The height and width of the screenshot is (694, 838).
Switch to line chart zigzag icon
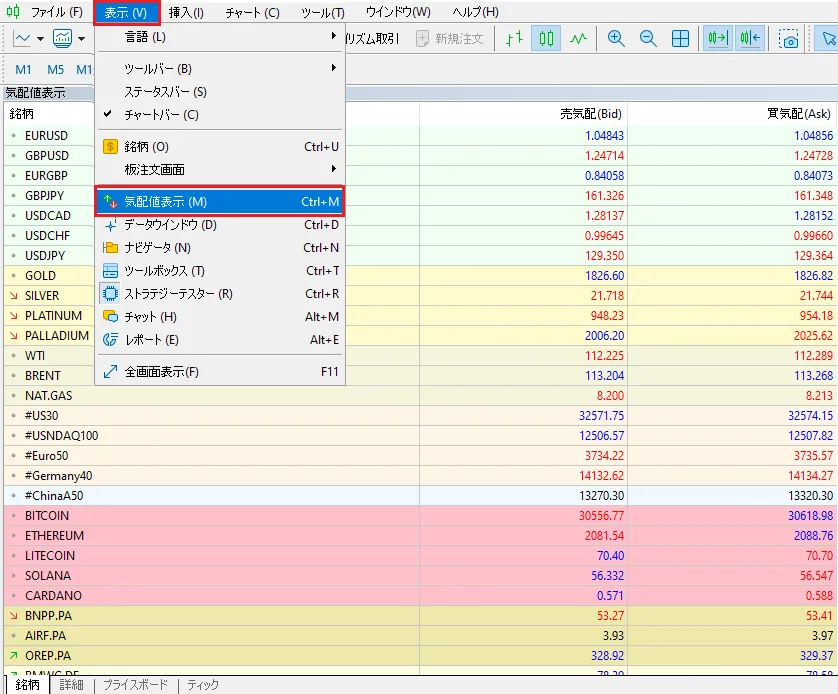coord(578,38)
